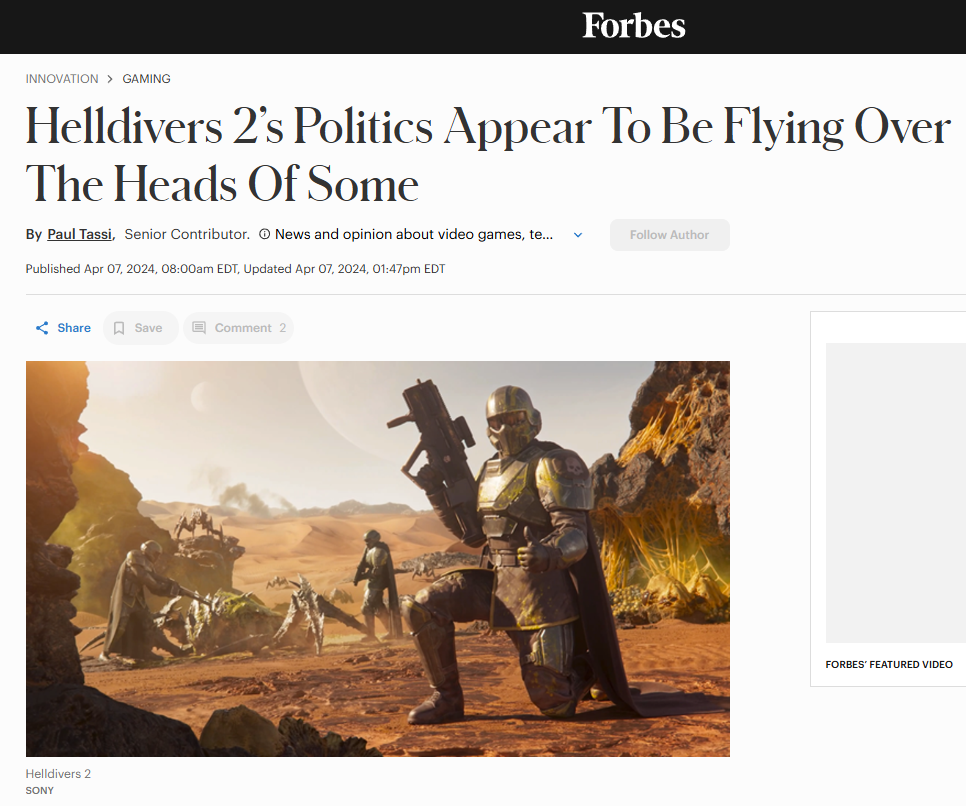Click the Forbes' Featured Video label
This screenshot has height=806, width=966.
point(889,664)
